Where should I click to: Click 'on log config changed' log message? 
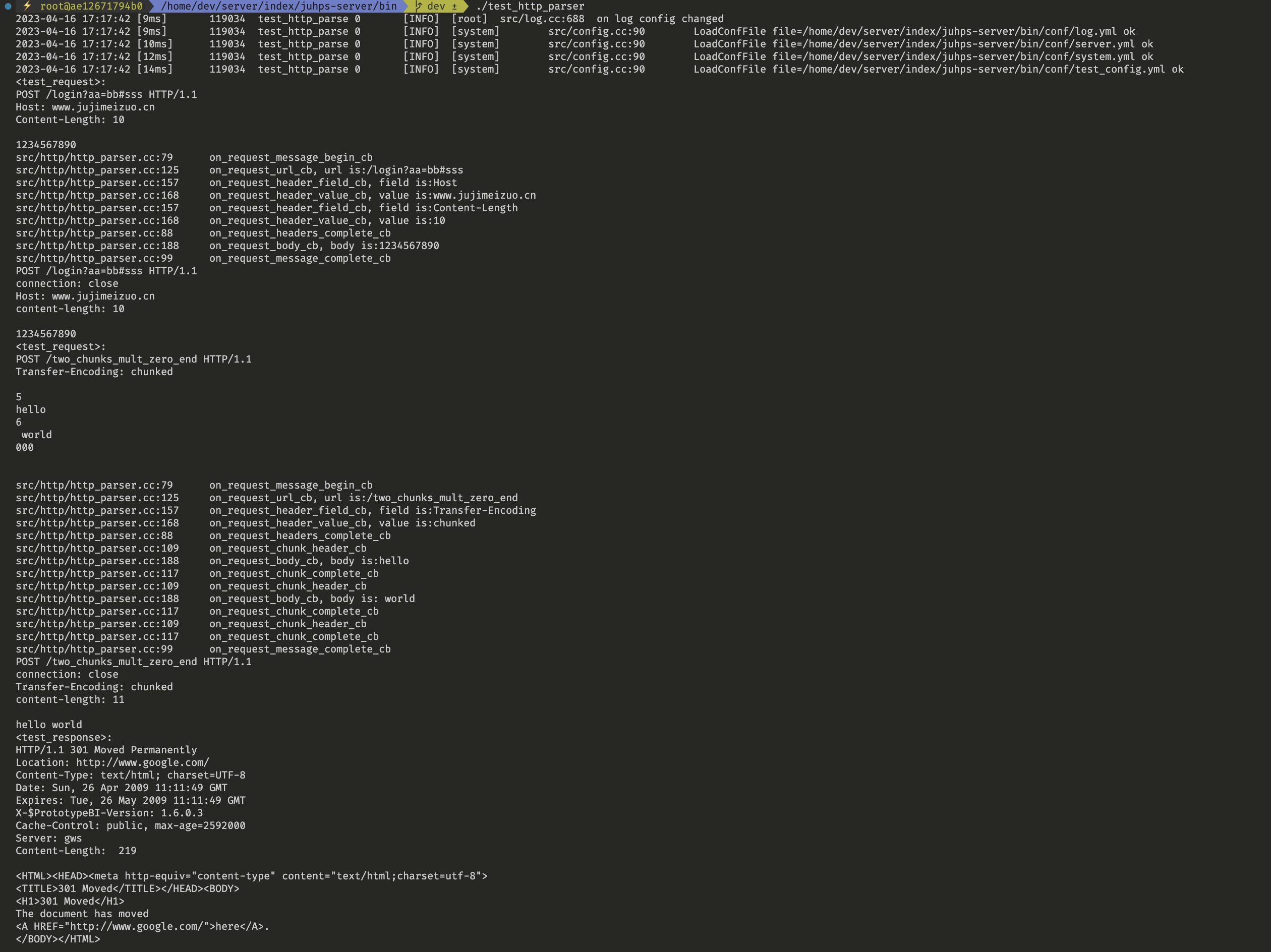tap(660, 19)
